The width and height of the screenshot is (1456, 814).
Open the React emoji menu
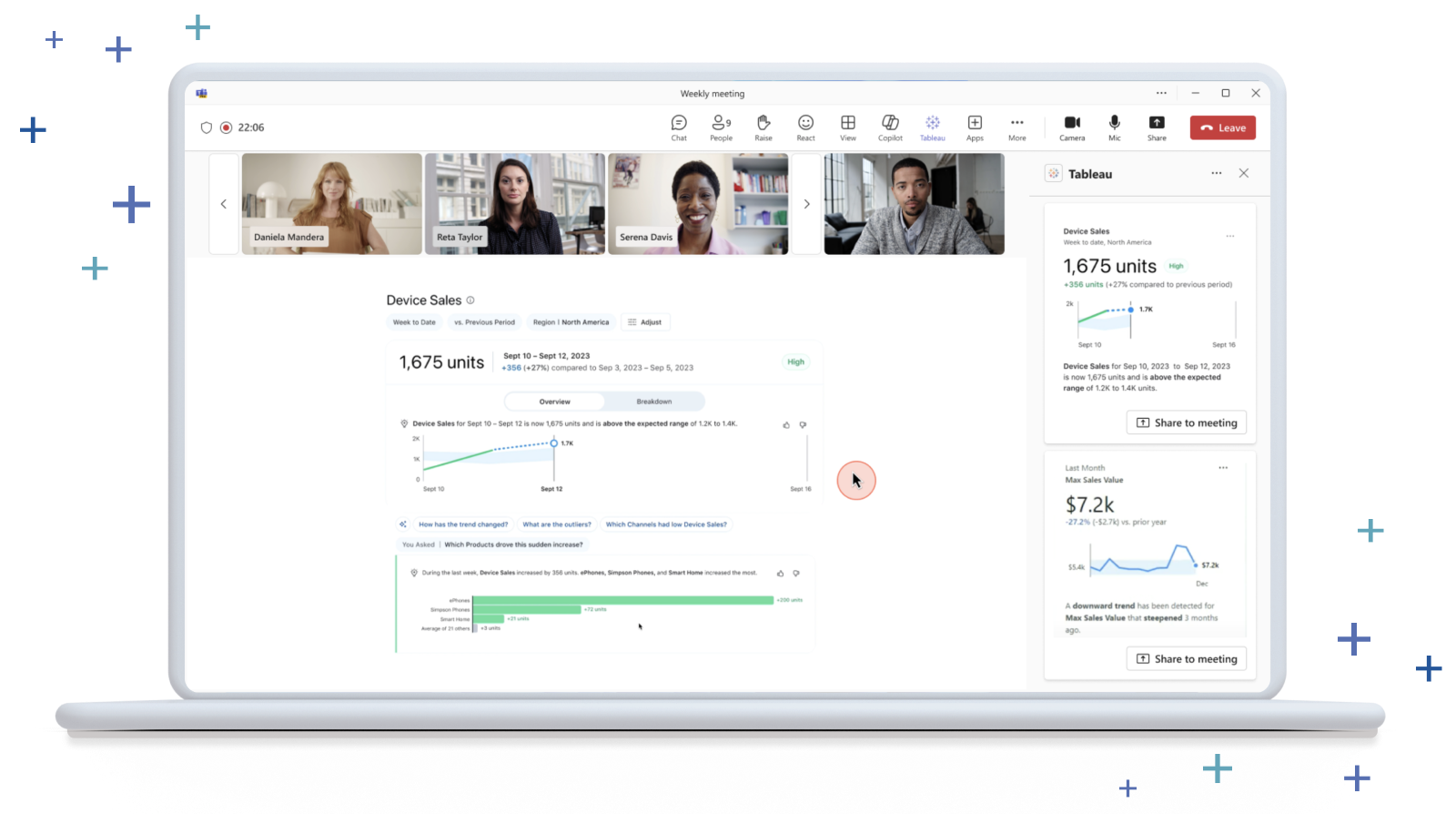click(x=805, y=127)
